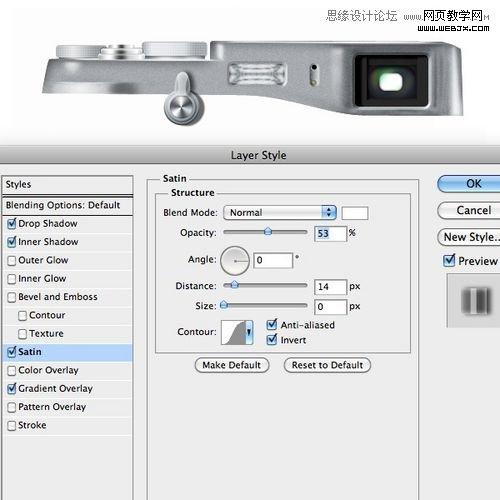Click the Opacity value field
The width and height of the screenshot is (500, 500).
[x=330, y=234]
